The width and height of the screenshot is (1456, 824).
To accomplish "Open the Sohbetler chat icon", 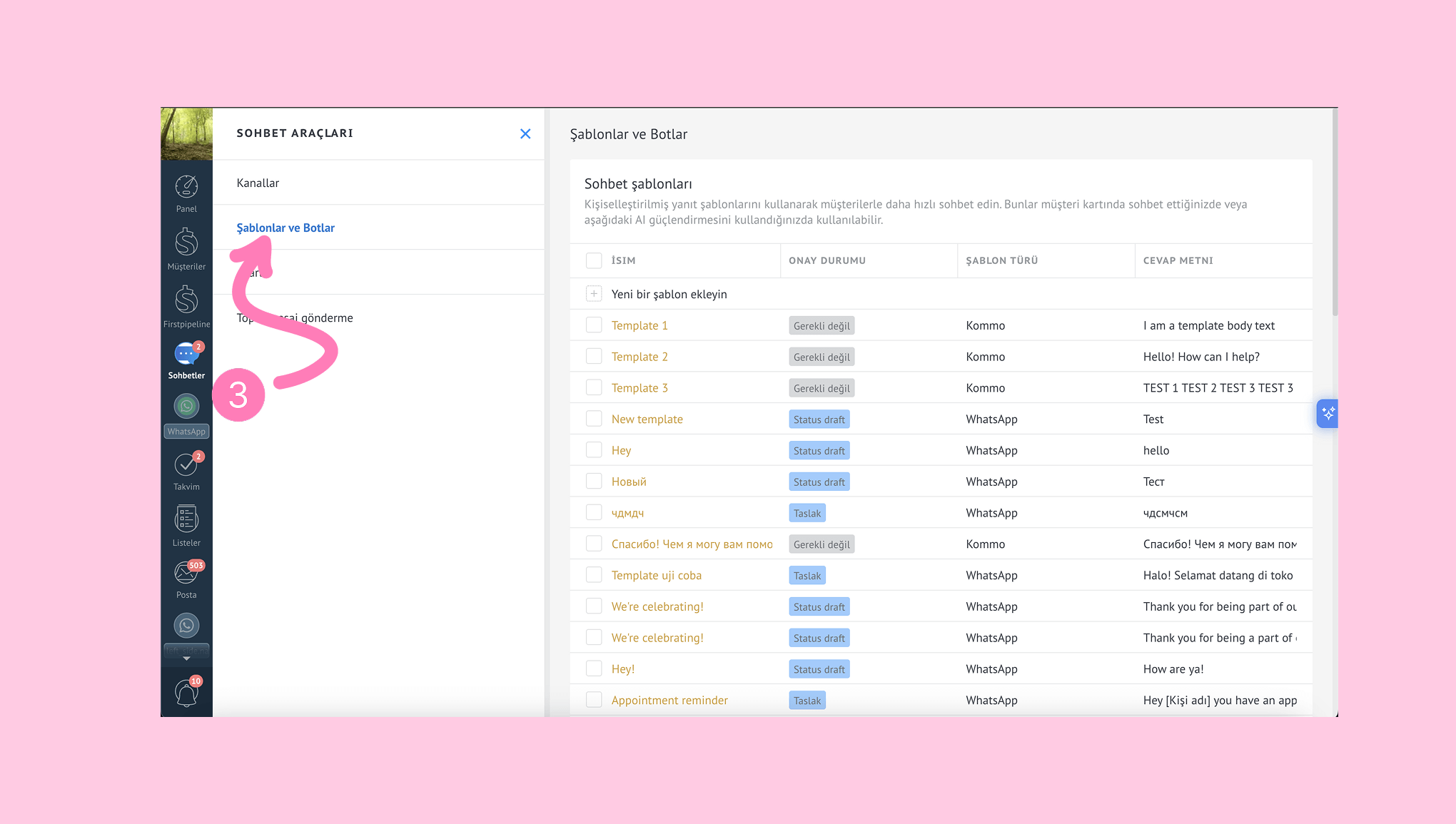I will pyautogui.click(x=186, y=355).
